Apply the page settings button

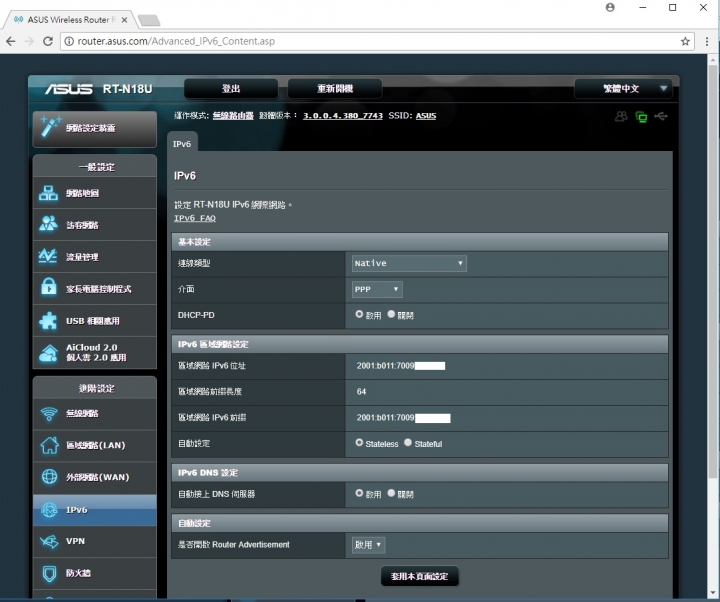[420, 576]
